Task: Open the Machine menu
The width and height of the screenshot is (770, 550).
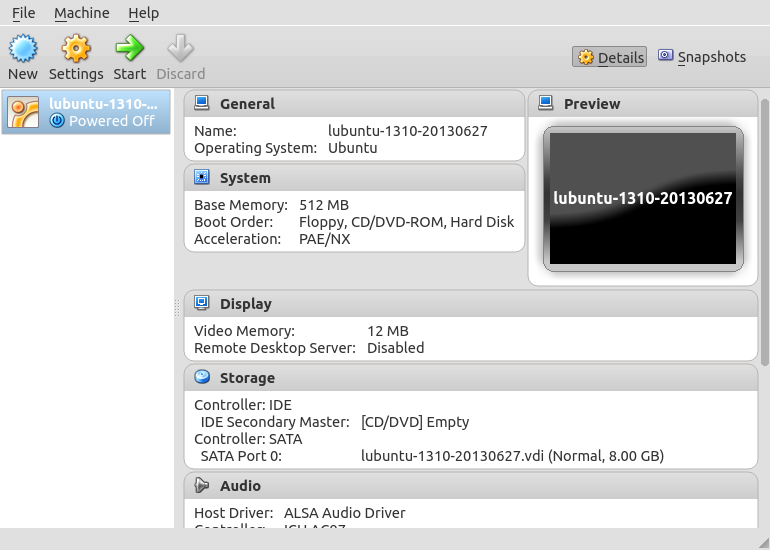Action: (x=82, y=13)
